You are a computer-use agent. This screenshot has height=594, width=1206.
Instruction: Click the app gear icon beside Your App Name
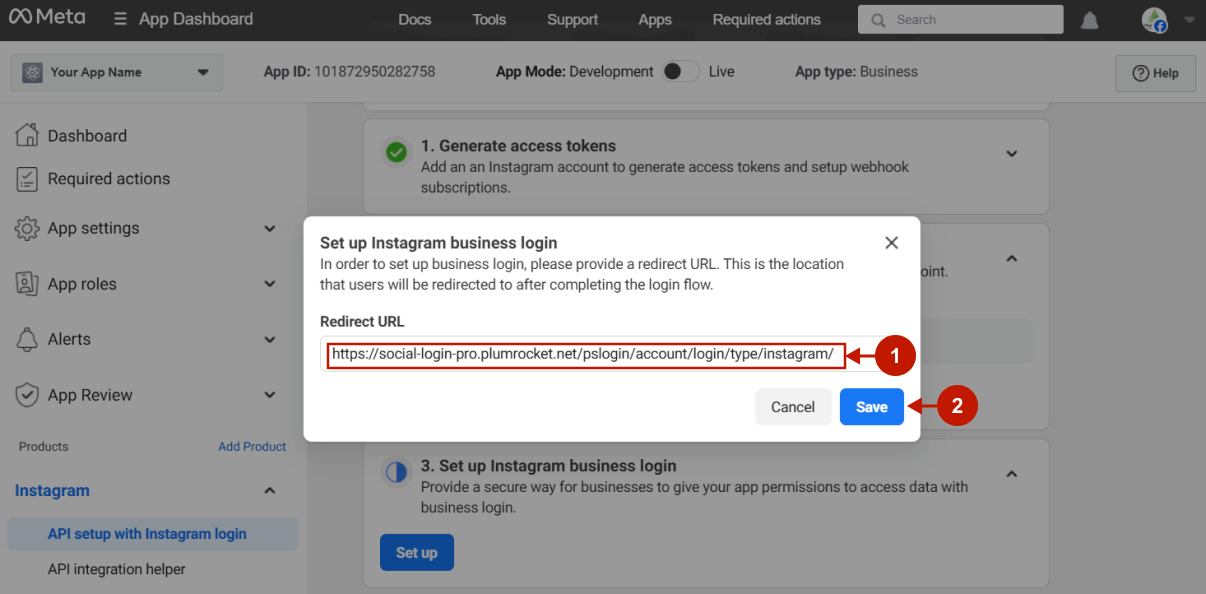pyautogui.click(x=32, y=72)
